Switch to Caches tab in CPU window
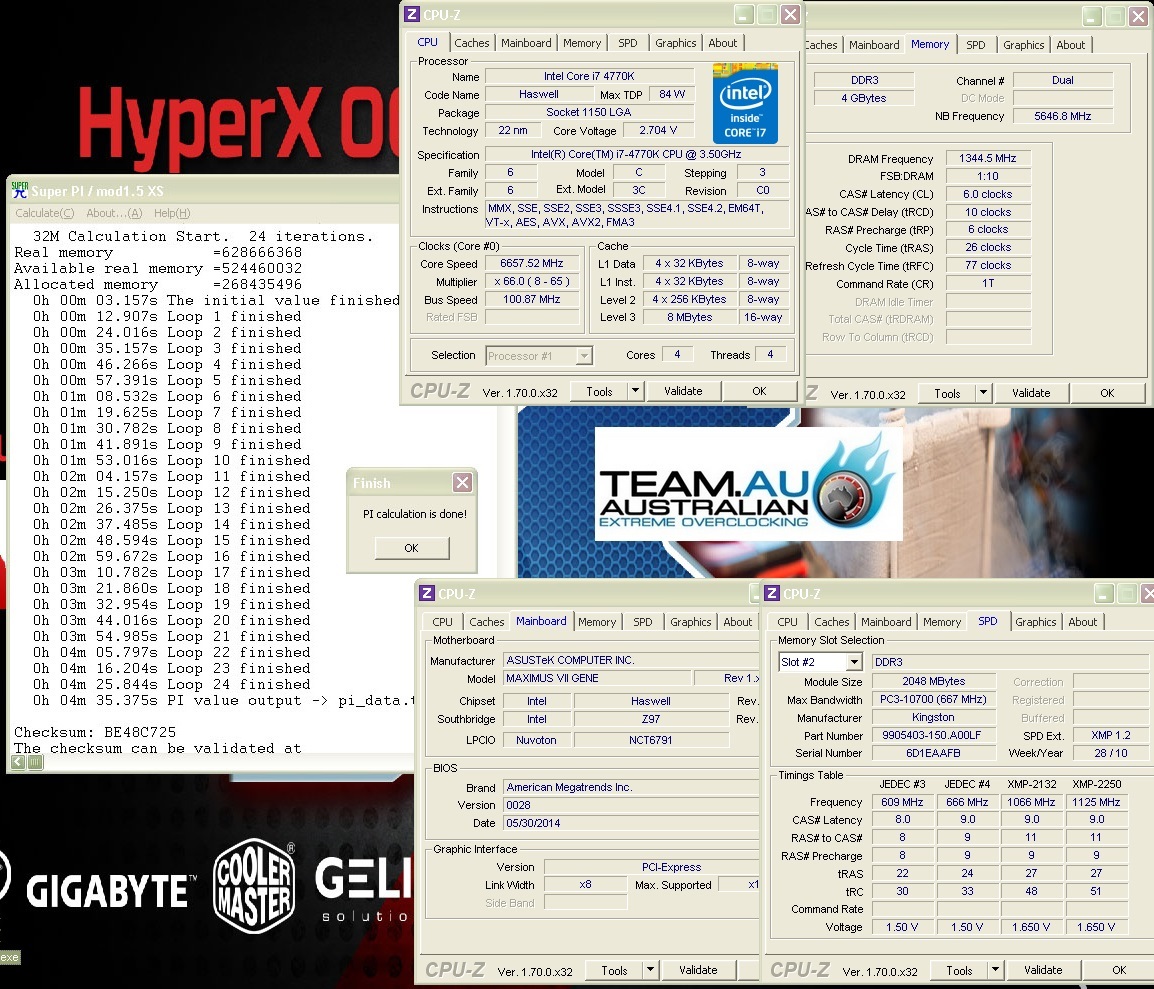Screen dimensions: 1154x989 click(472, 43)
